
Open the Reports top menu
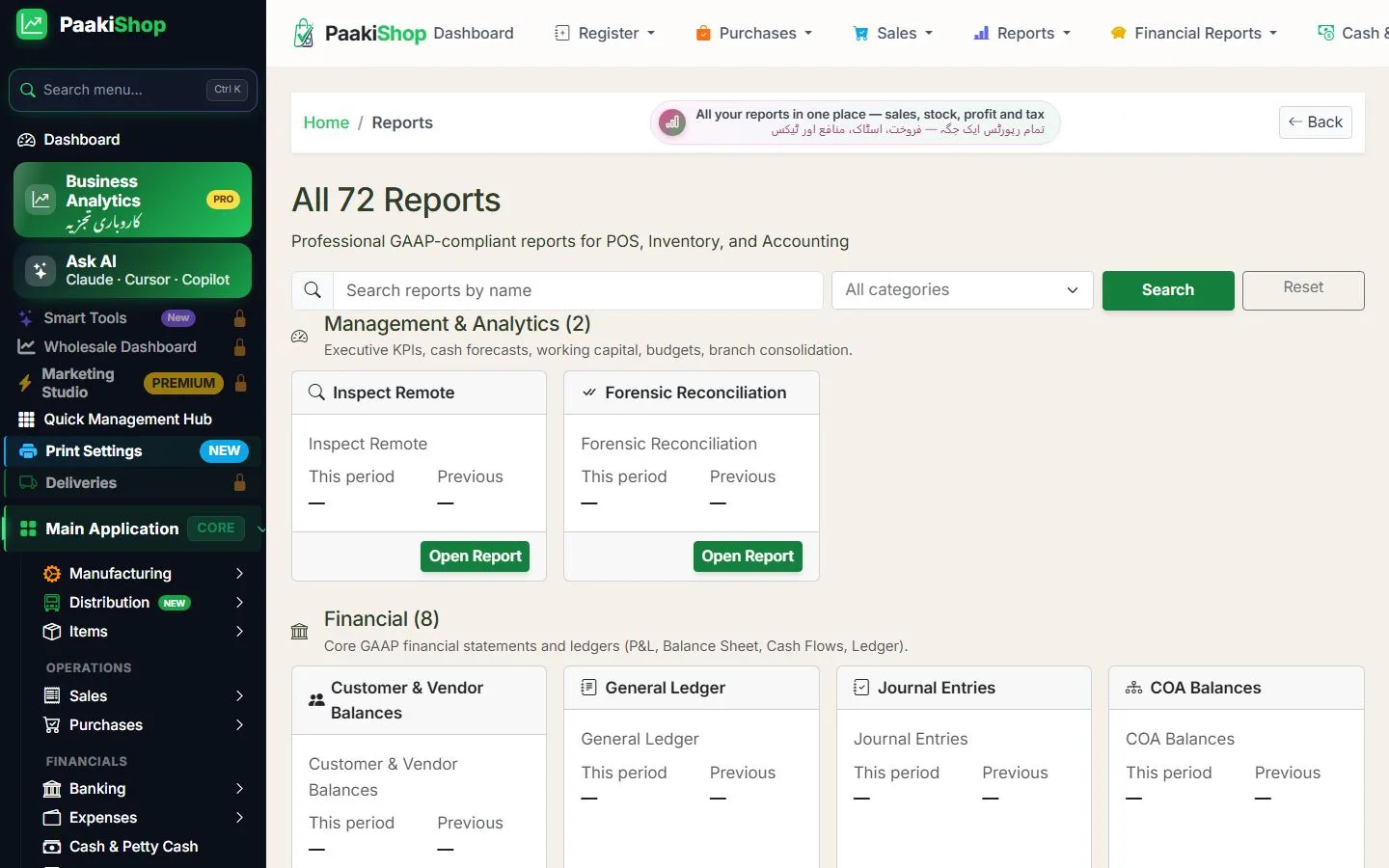pos(1021,33)
